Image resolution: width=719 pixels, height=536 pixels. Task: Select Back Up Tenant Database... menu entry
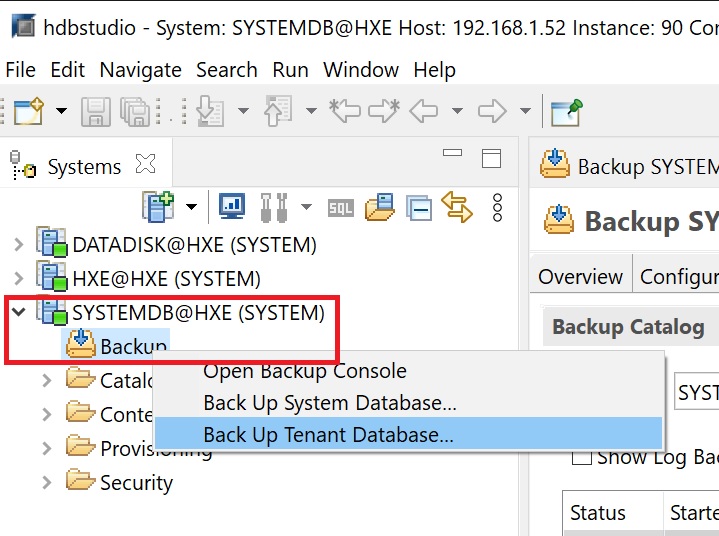(x=328, y=435)
